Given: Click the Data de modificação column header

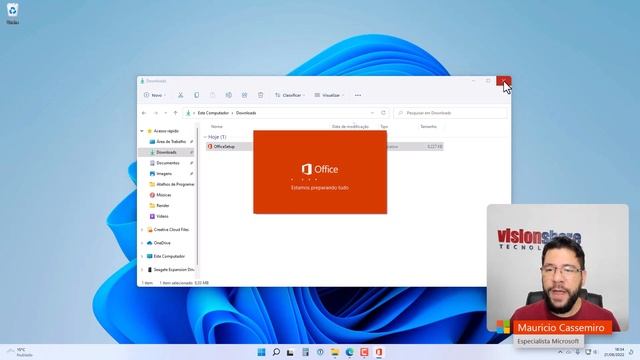Looking at the screenshot, I should click(350, 127).
